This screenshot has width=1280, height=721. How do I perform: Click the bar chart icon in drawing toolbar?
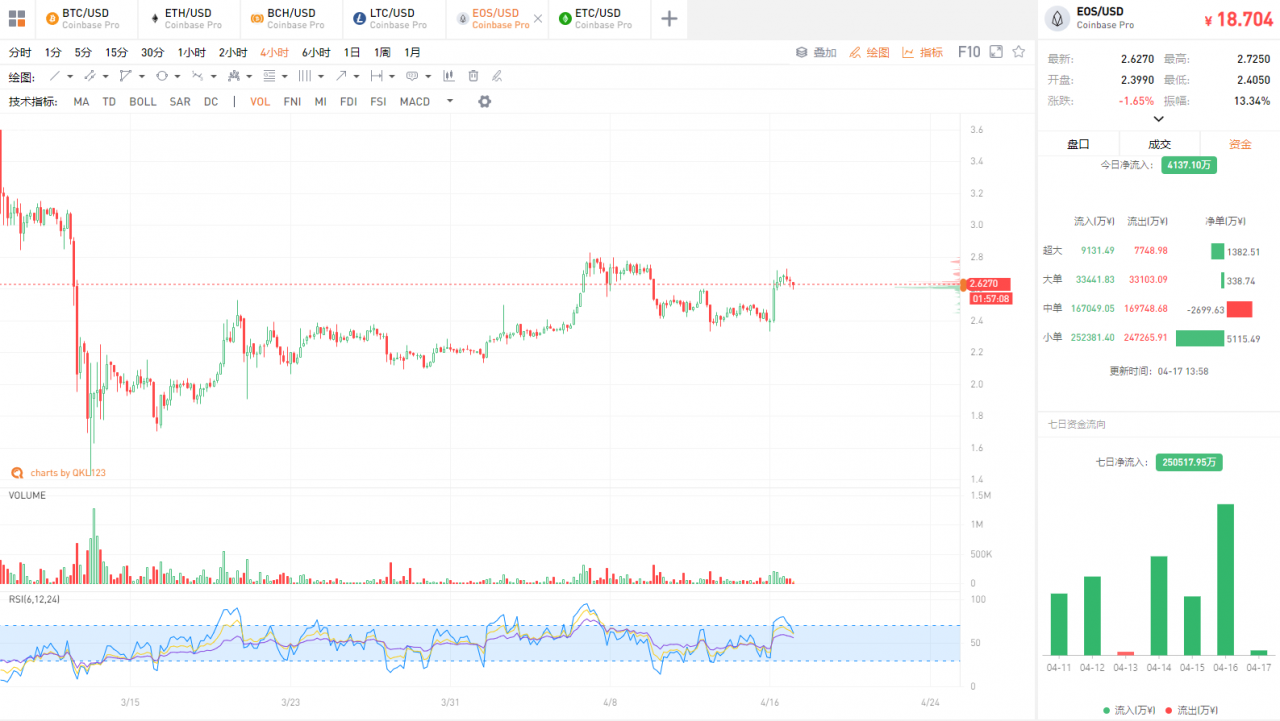tap(448, 76)
